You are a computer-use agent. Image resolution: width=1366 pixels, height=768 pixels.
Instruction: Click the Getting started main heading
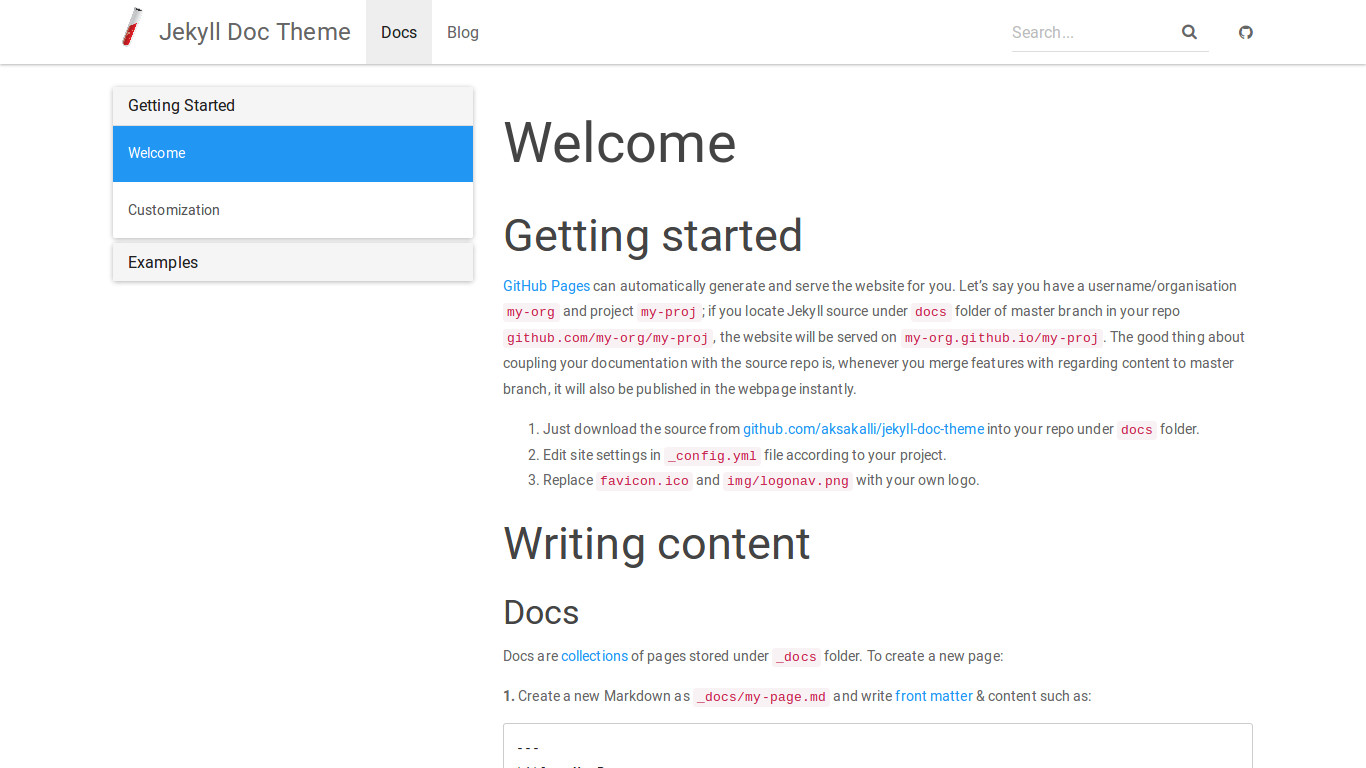(652, 236)
